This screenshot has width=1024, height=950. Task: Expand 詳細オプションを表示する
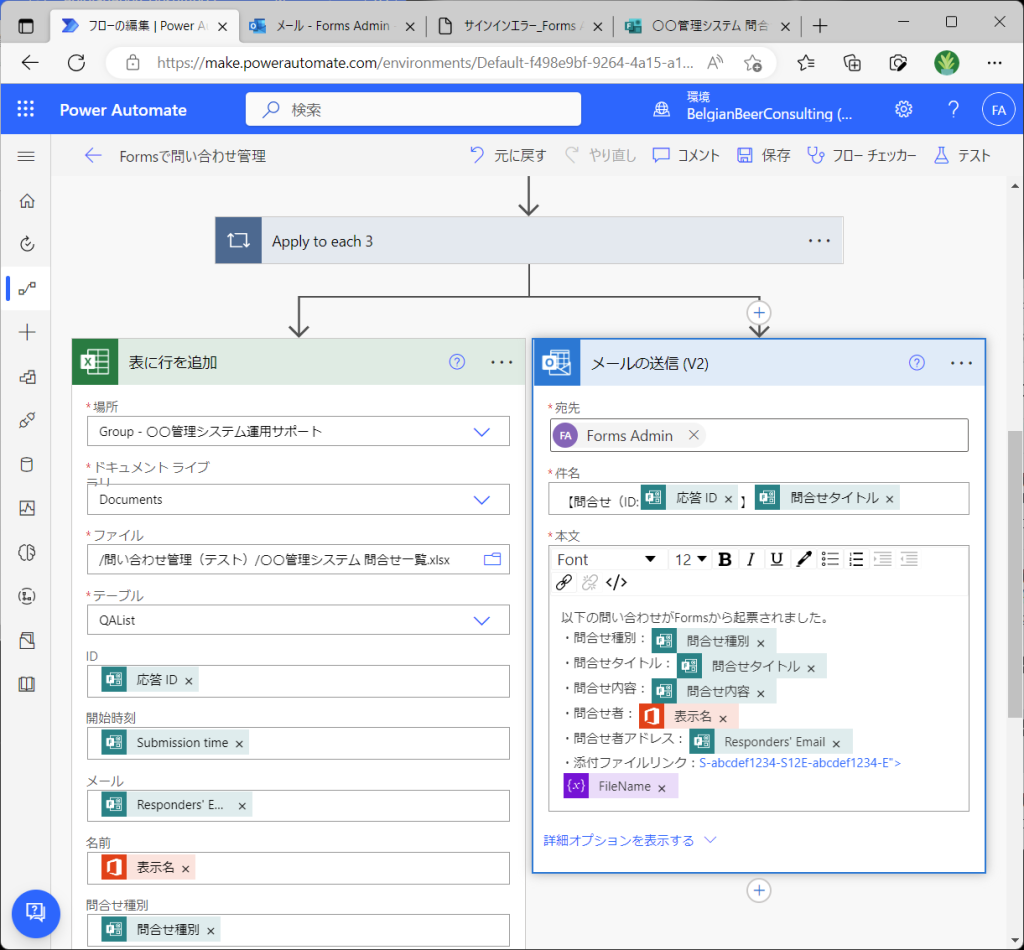coord(630,840)
